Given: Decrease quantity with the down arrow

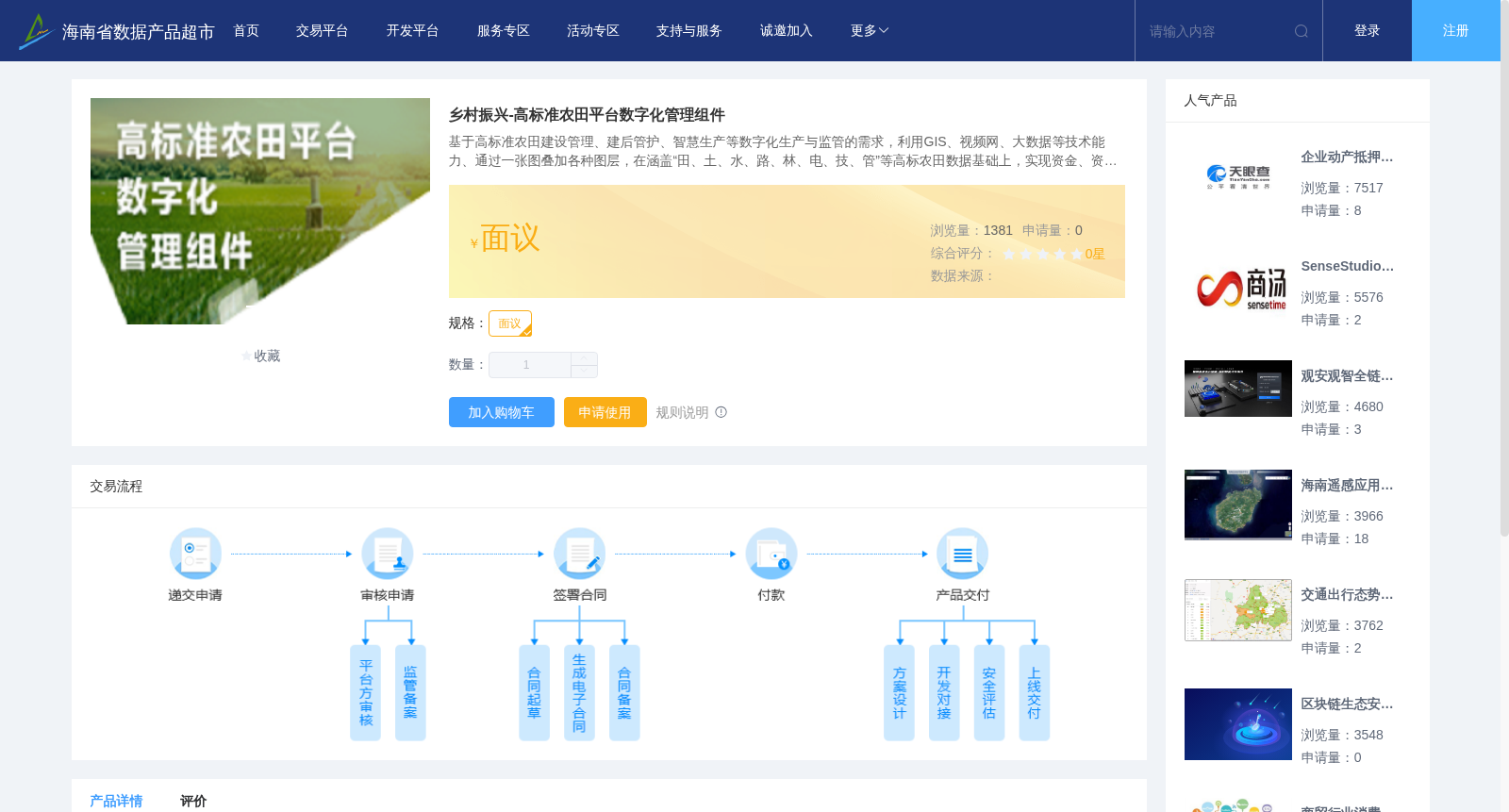Looking at the screenshot, I should tap(585, 371).
